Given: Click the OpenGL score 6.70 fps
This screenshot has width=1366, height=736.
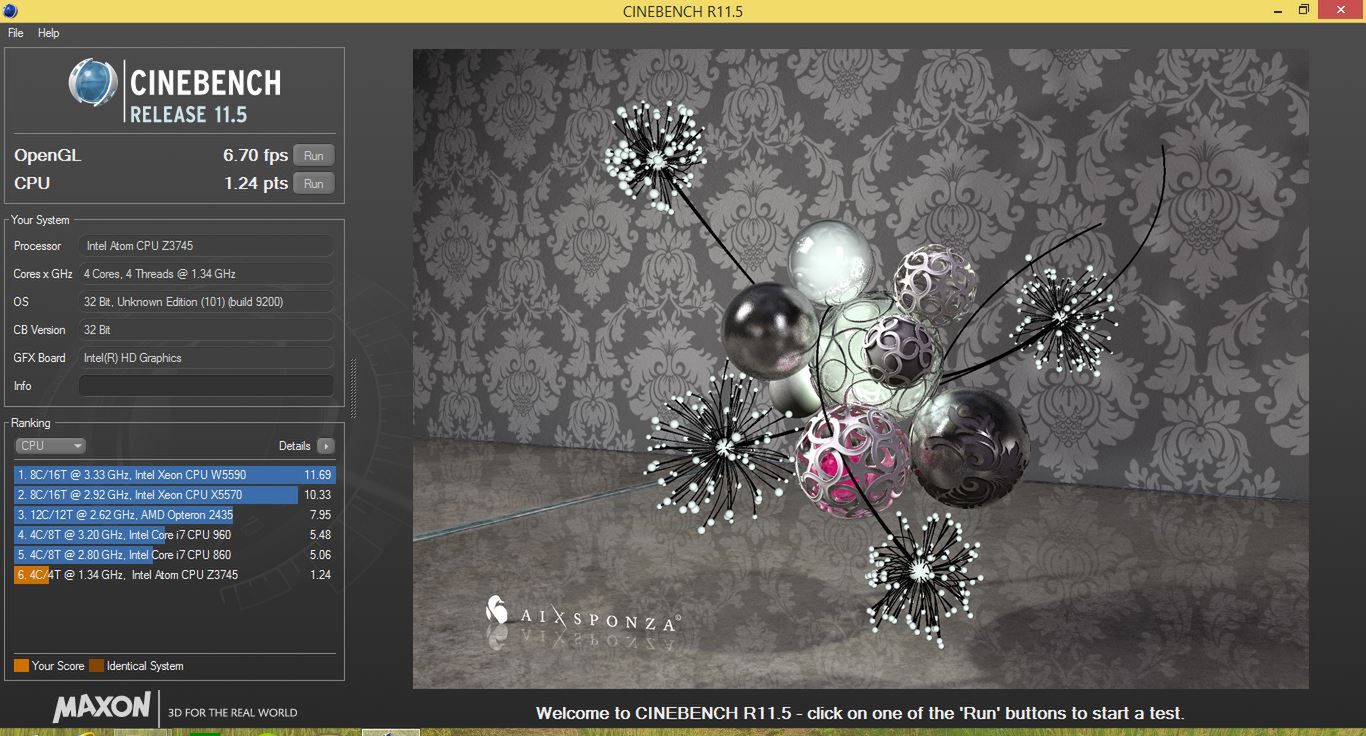Looking at the screenshot, I should [255, 156].
